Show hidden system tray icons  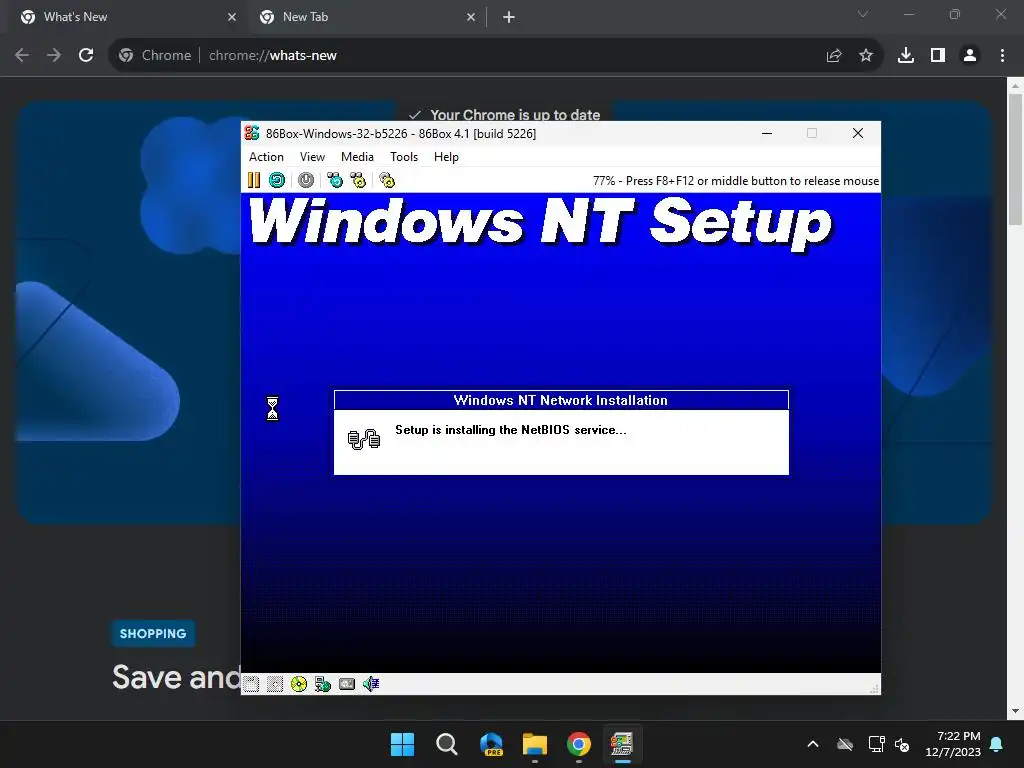[x=813, y=744]
